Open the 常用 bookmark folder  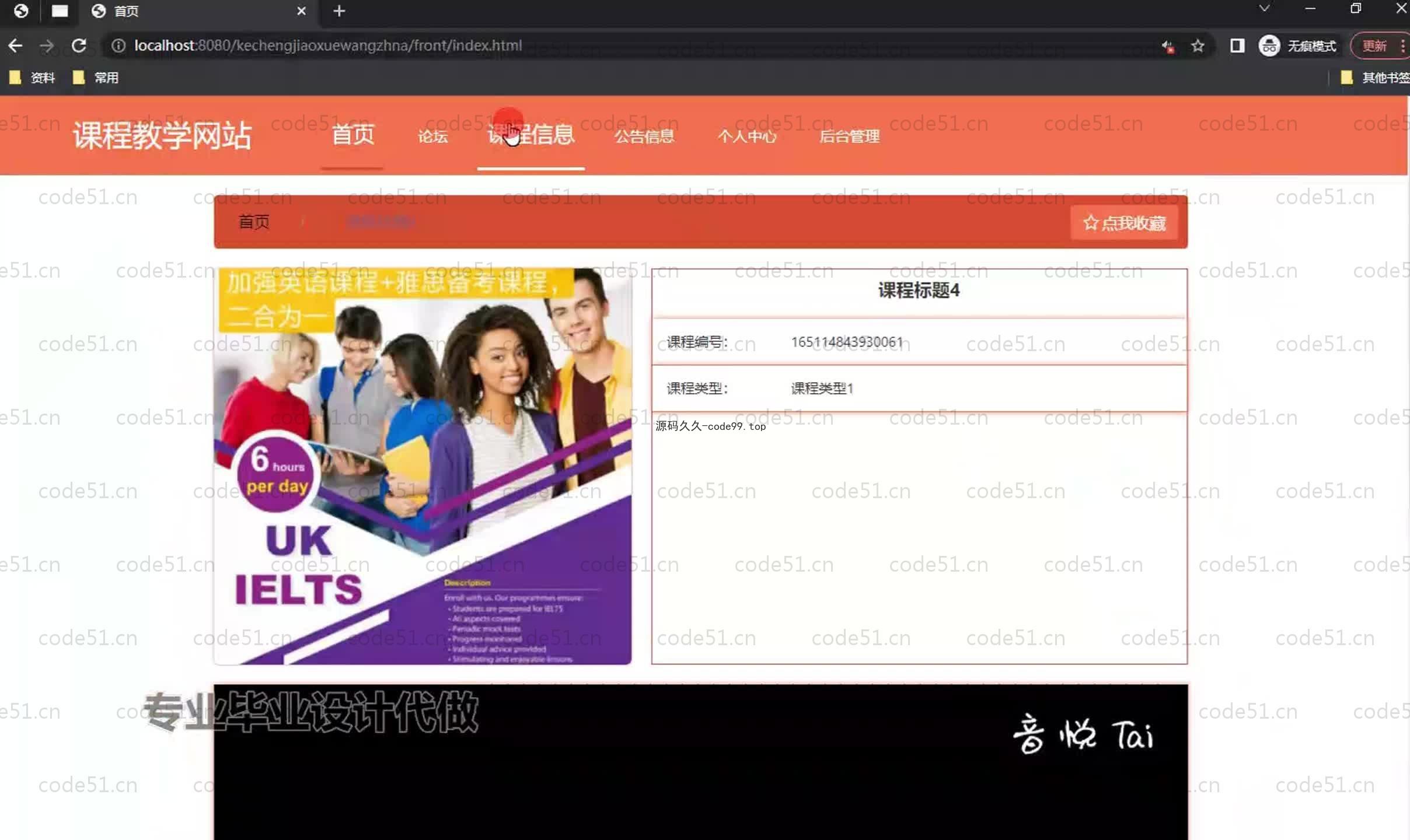click(x=96, y=78)
